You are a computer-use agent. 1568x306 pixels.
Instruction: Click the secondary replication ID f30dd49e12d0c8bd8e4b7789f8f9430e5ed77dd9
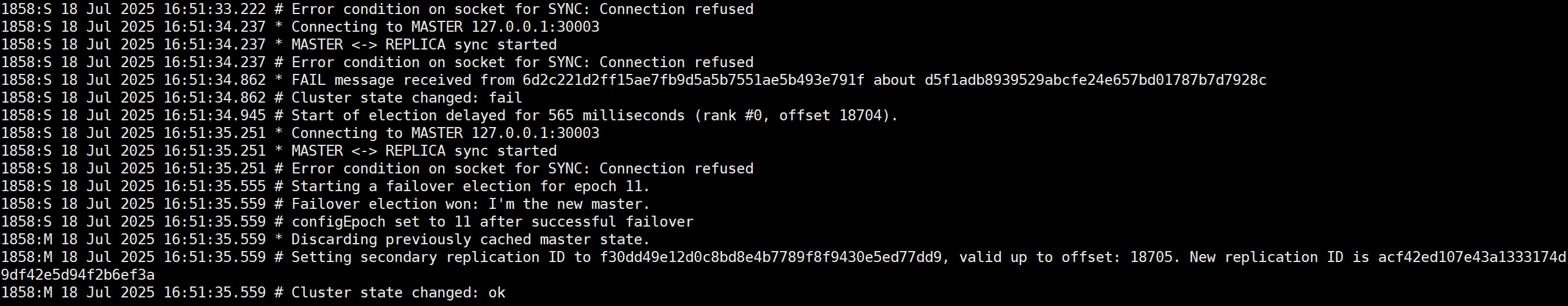[771, 257]
